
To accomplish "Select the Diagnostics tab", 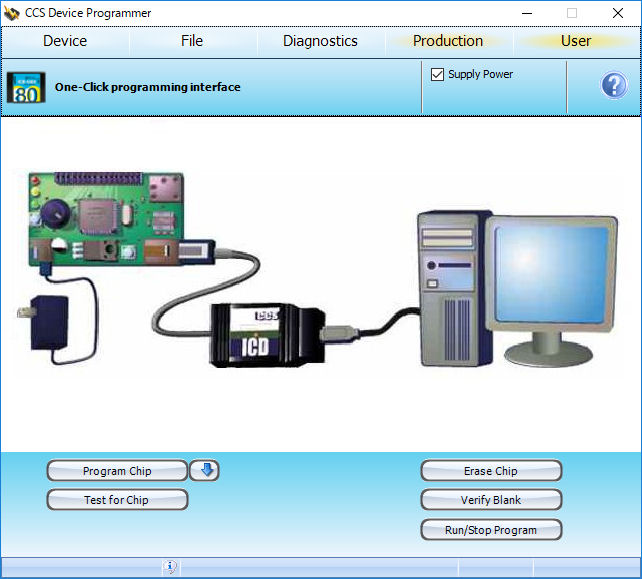I will pos(320,41).
